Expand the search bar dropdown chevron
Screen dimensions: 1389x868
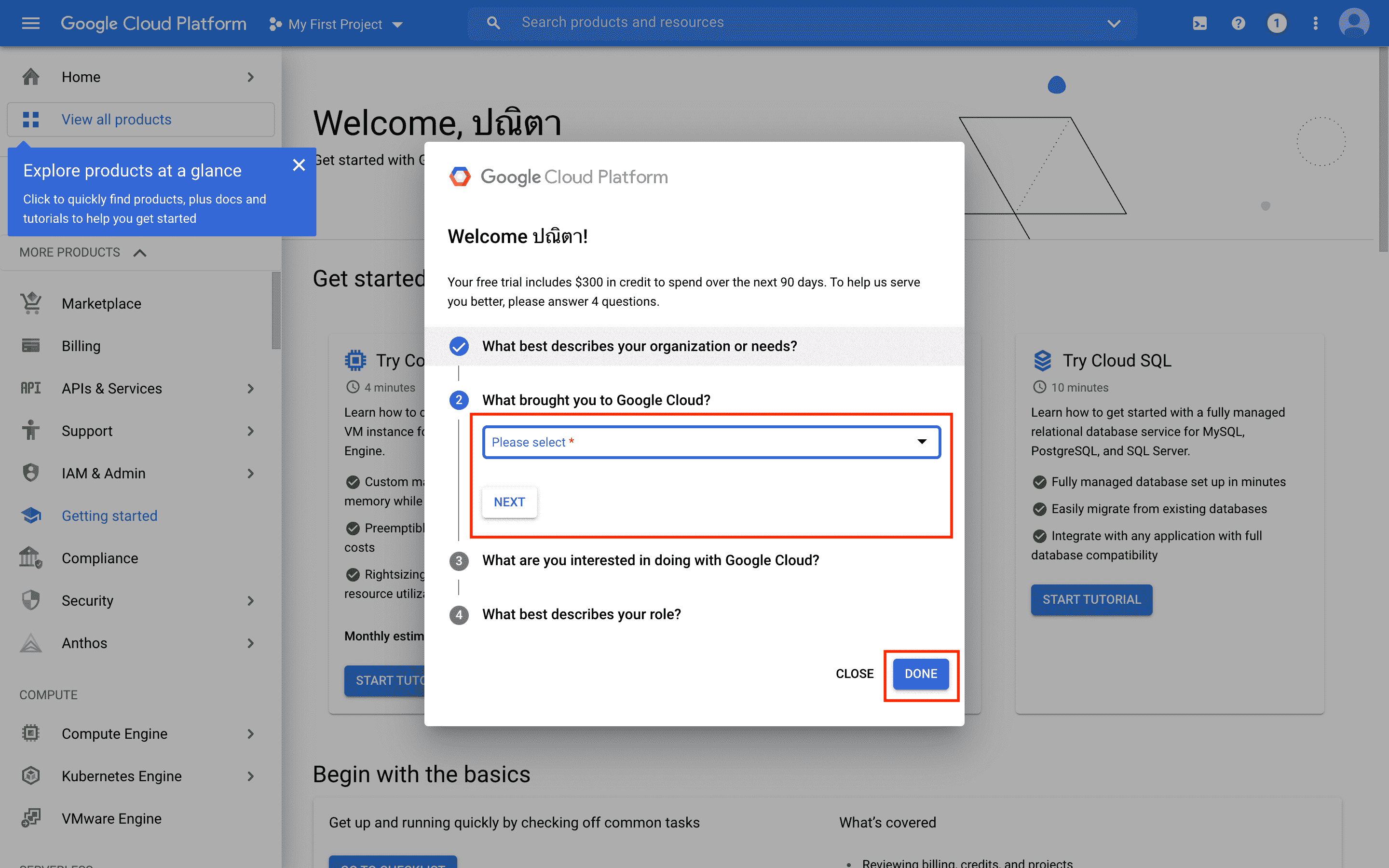pyautogui.click(x=1114, y=24)
